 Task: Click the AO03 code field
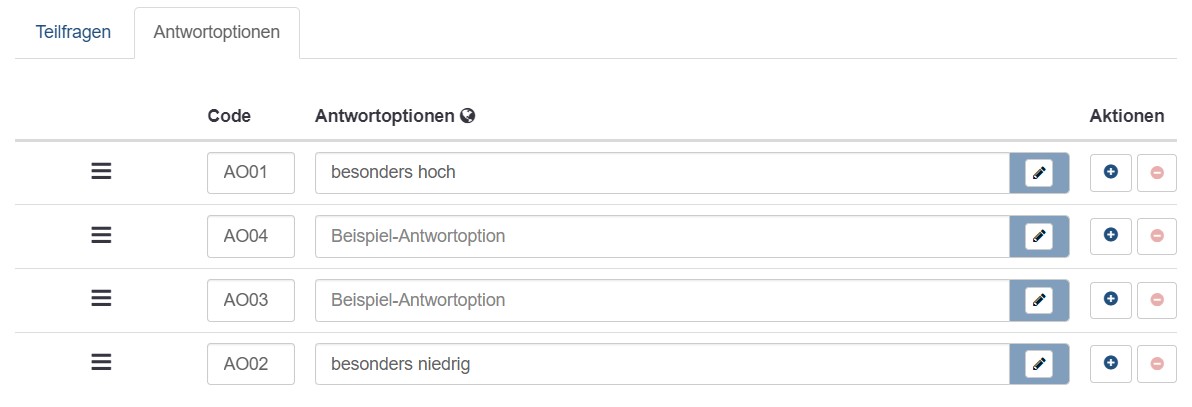(250, 301)
